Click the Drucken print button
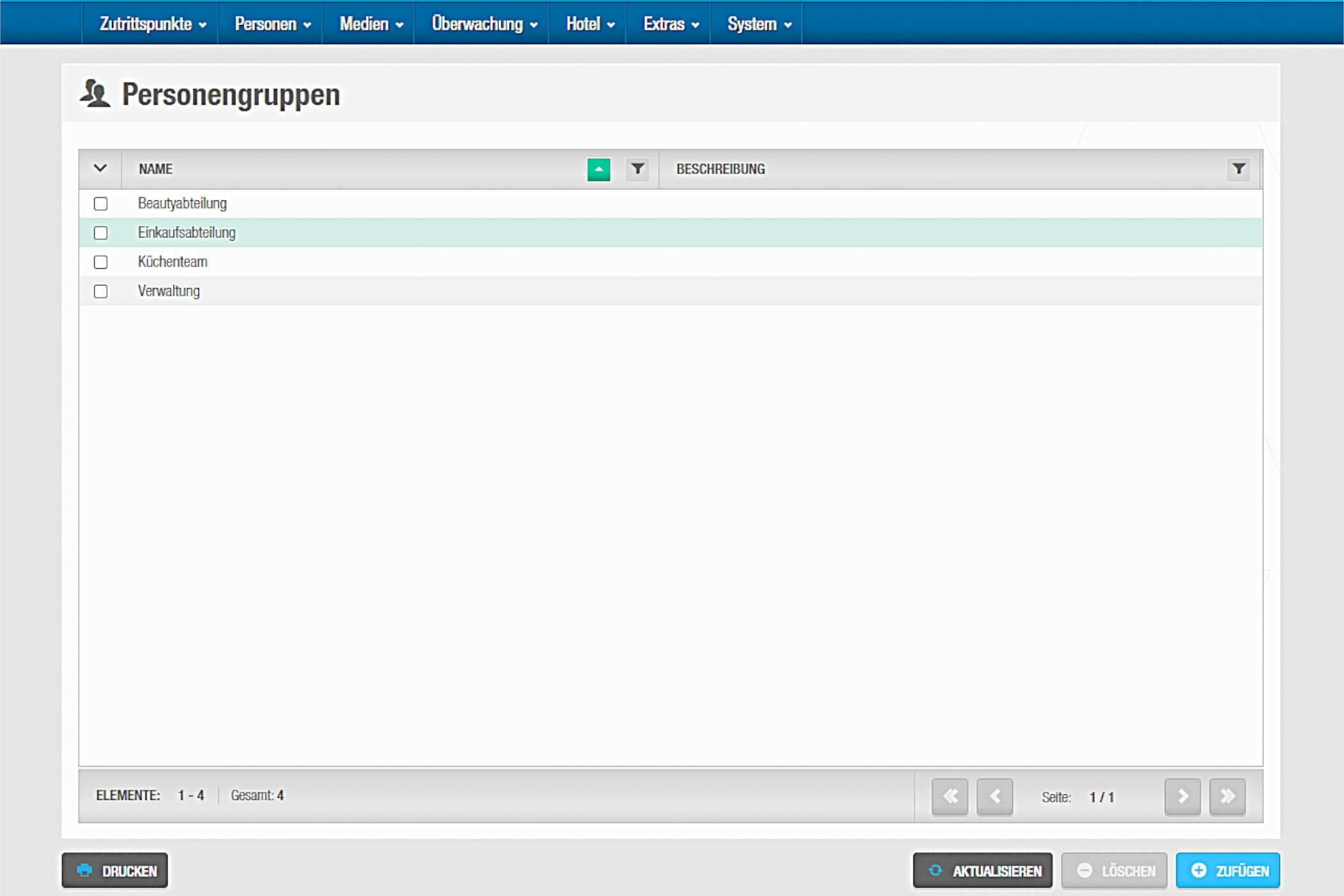This screenshot has height=896, width=1344. point(115,870)
